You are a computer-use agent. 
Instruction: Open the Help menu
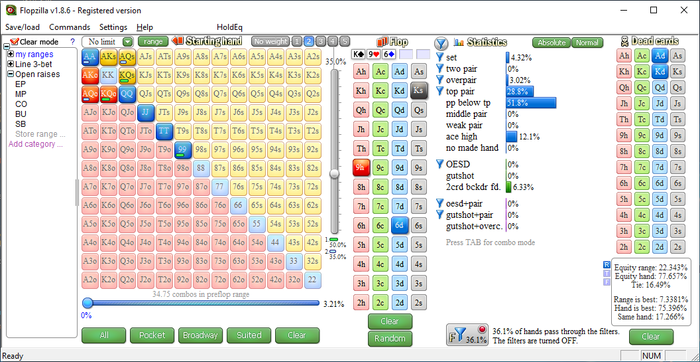point(145,27)
